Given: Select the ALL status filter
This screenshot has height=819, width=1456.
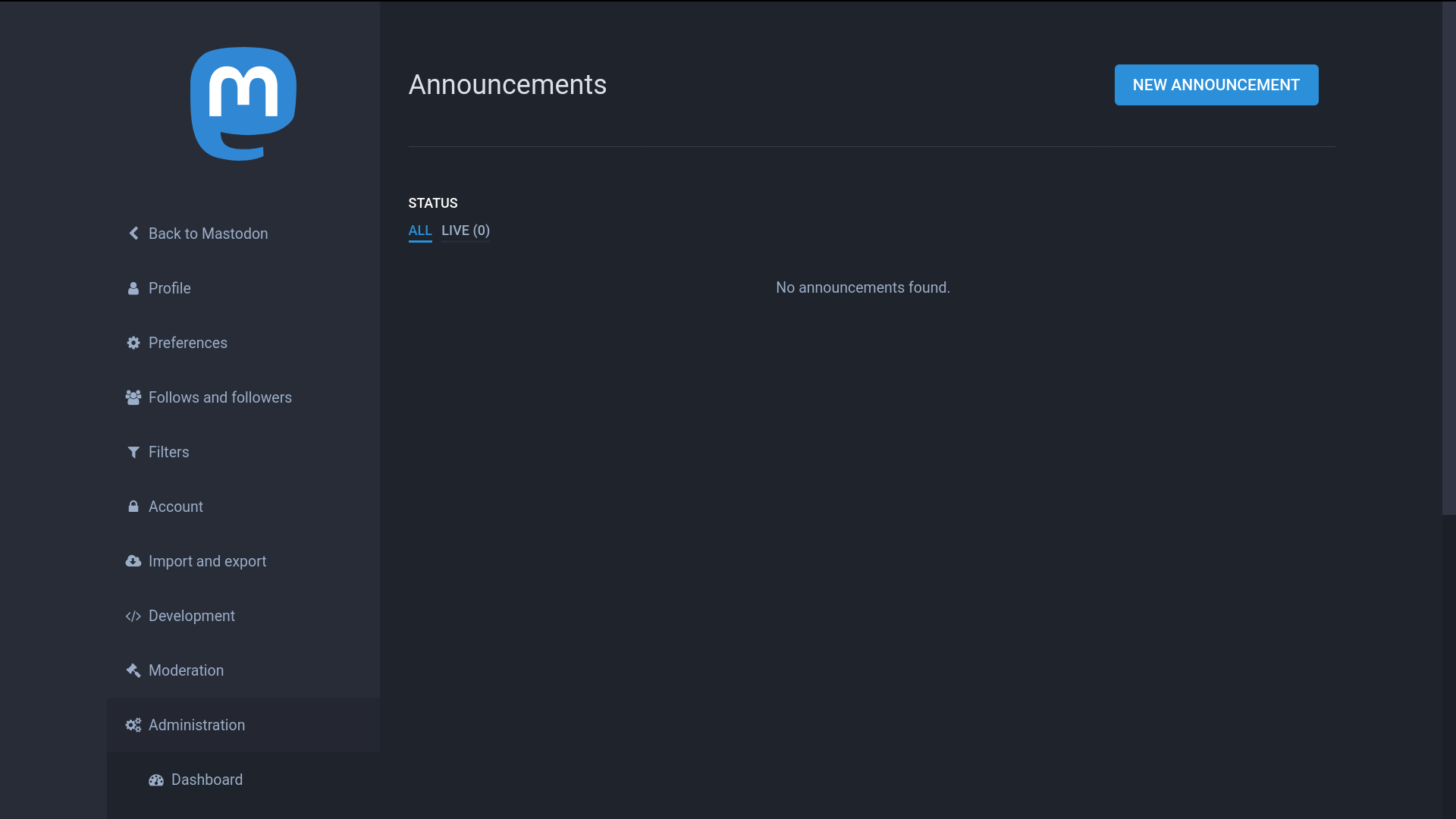Looking at the screenshot, I should click(420, 231).
